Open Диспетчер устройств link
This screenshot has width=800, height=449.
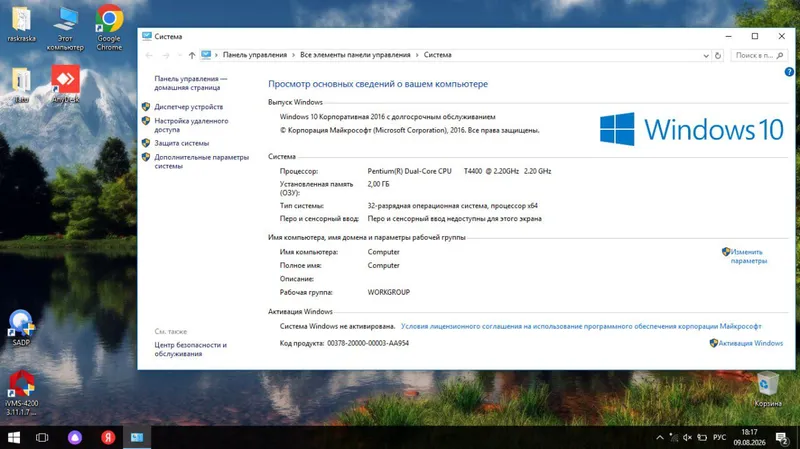[189, 107]
